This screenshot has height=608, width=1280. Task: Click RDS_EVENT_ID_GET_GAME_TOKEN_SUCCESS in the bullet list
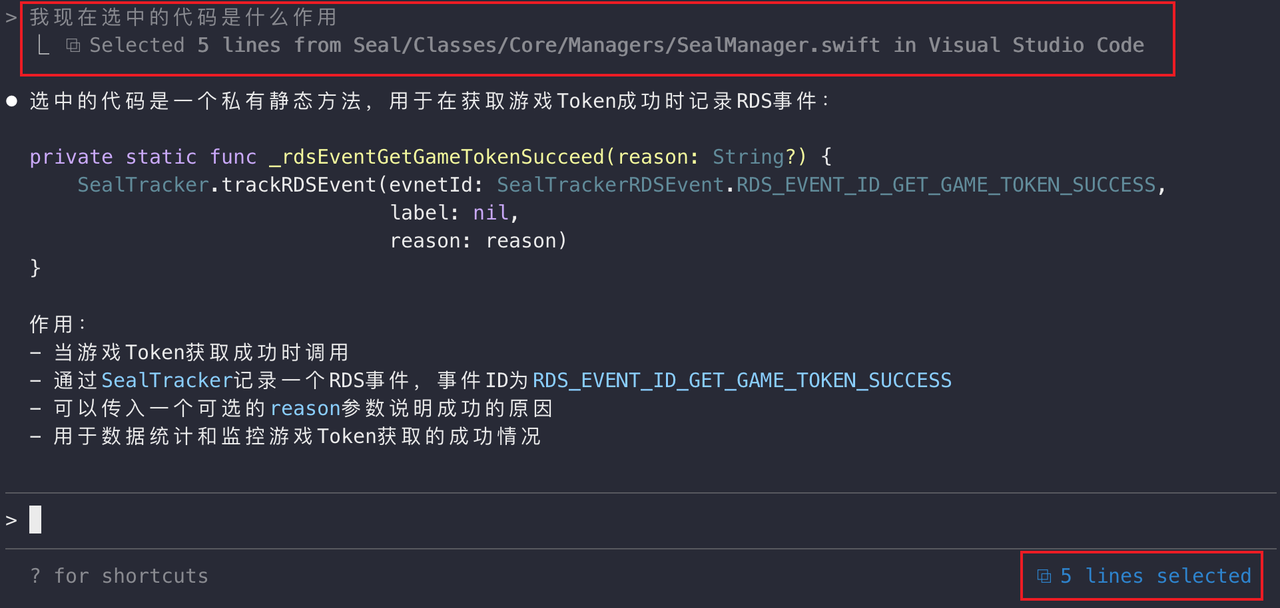pos(742,381)
